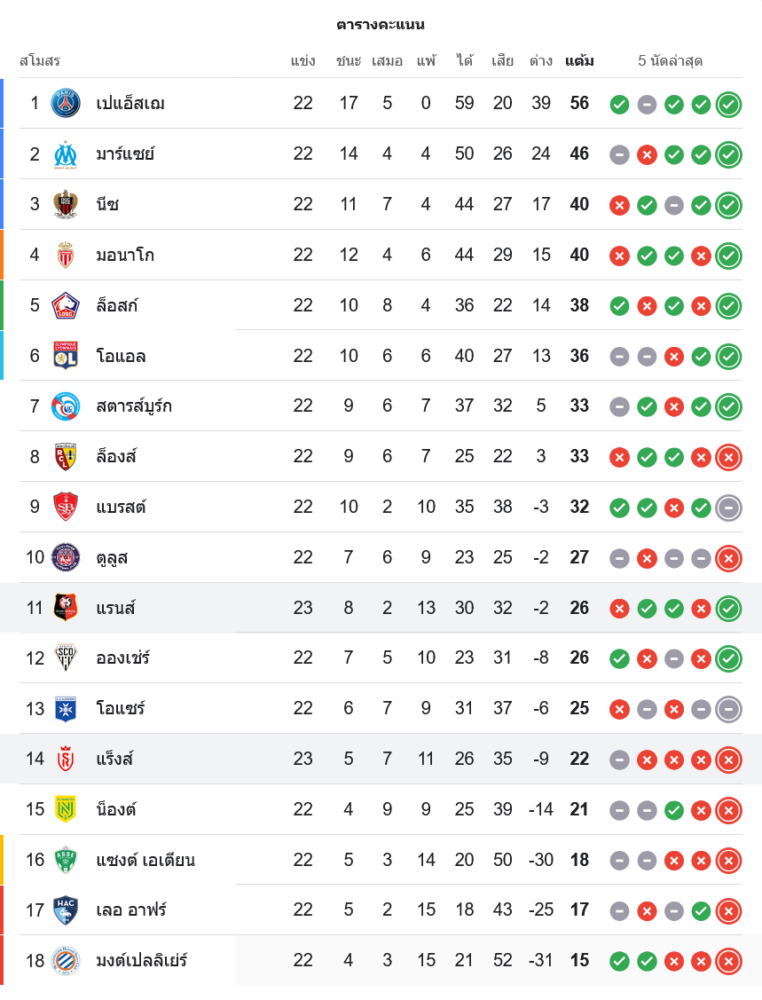762x1000 pixels.
Task: Open PSG's latest circled win result icon
Action: point(729,104)
